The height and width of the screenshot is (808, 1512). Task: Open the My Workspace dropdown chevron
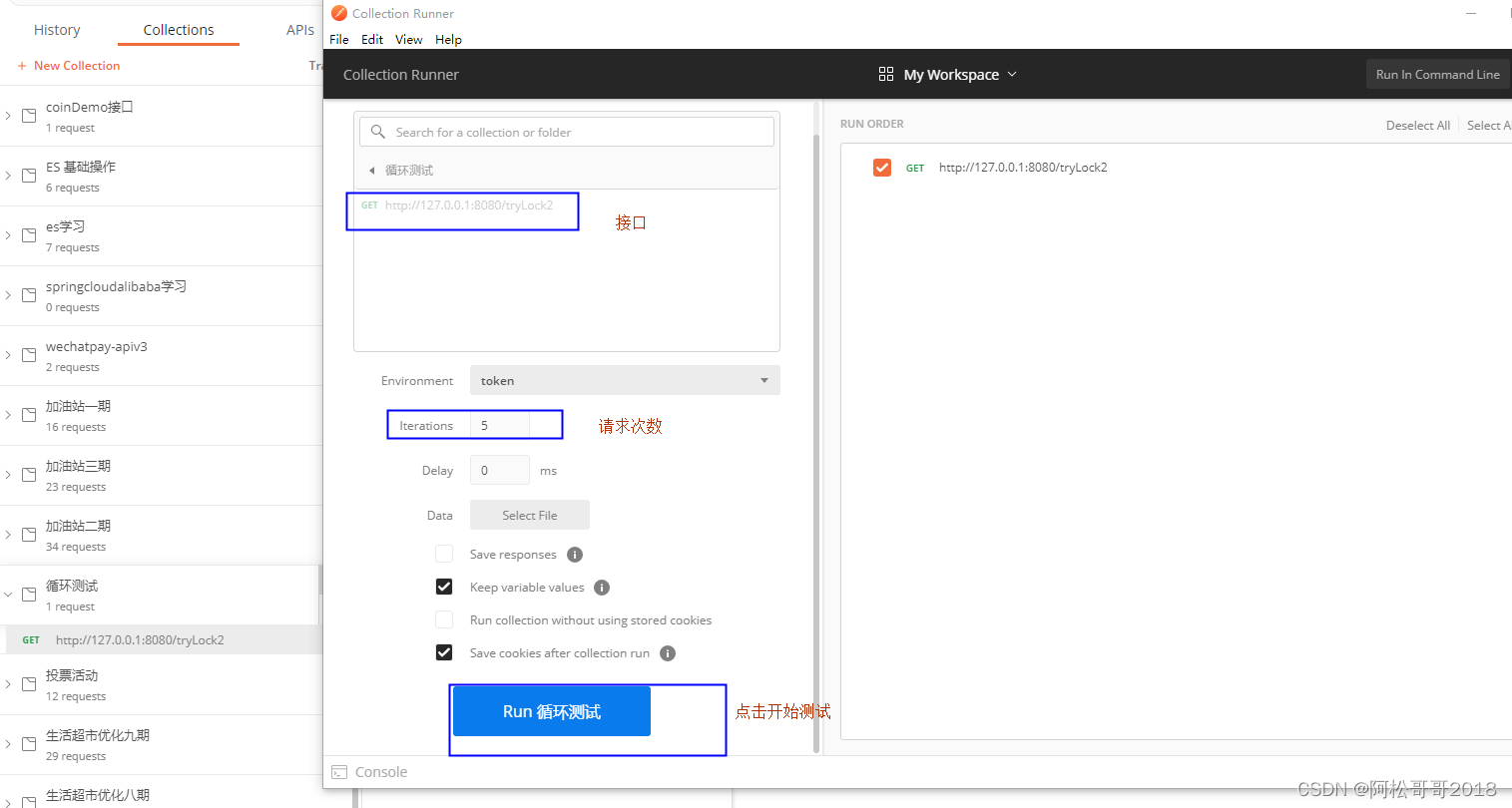tap(1012, 75)
